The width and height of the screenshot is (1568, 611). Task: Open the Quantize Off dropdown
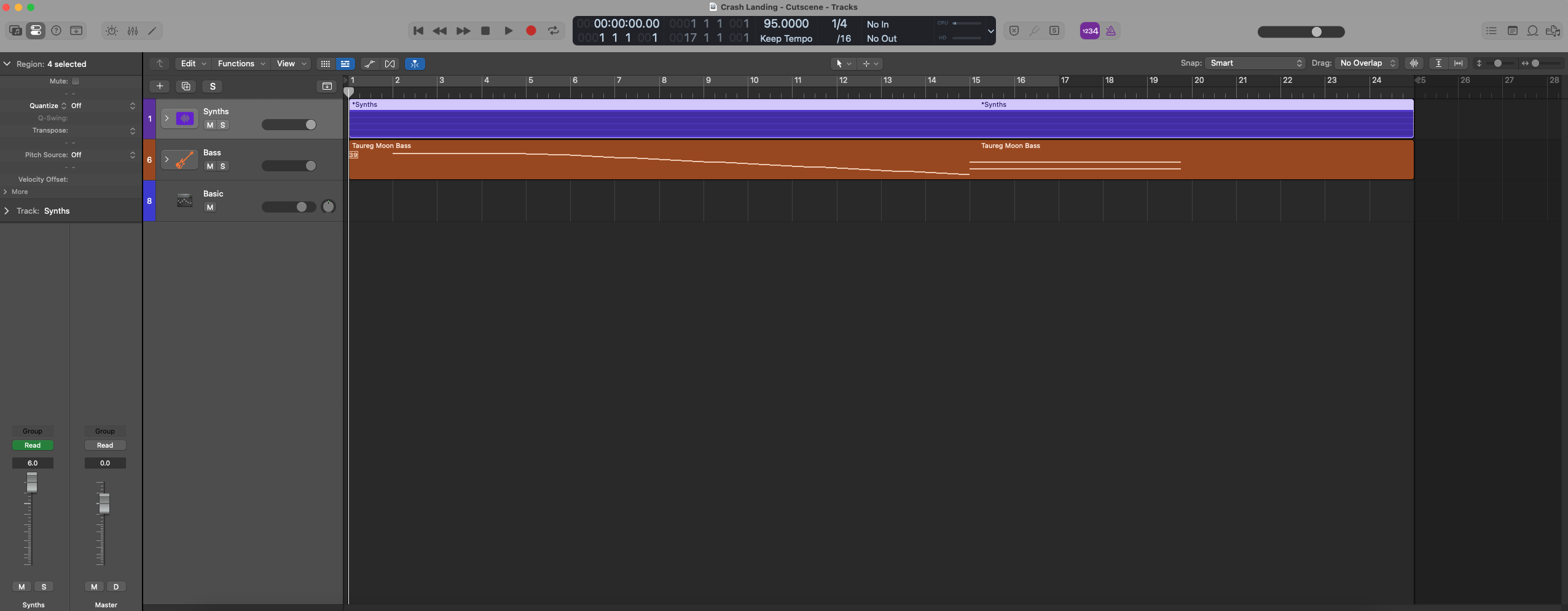(x=103, y=106)
